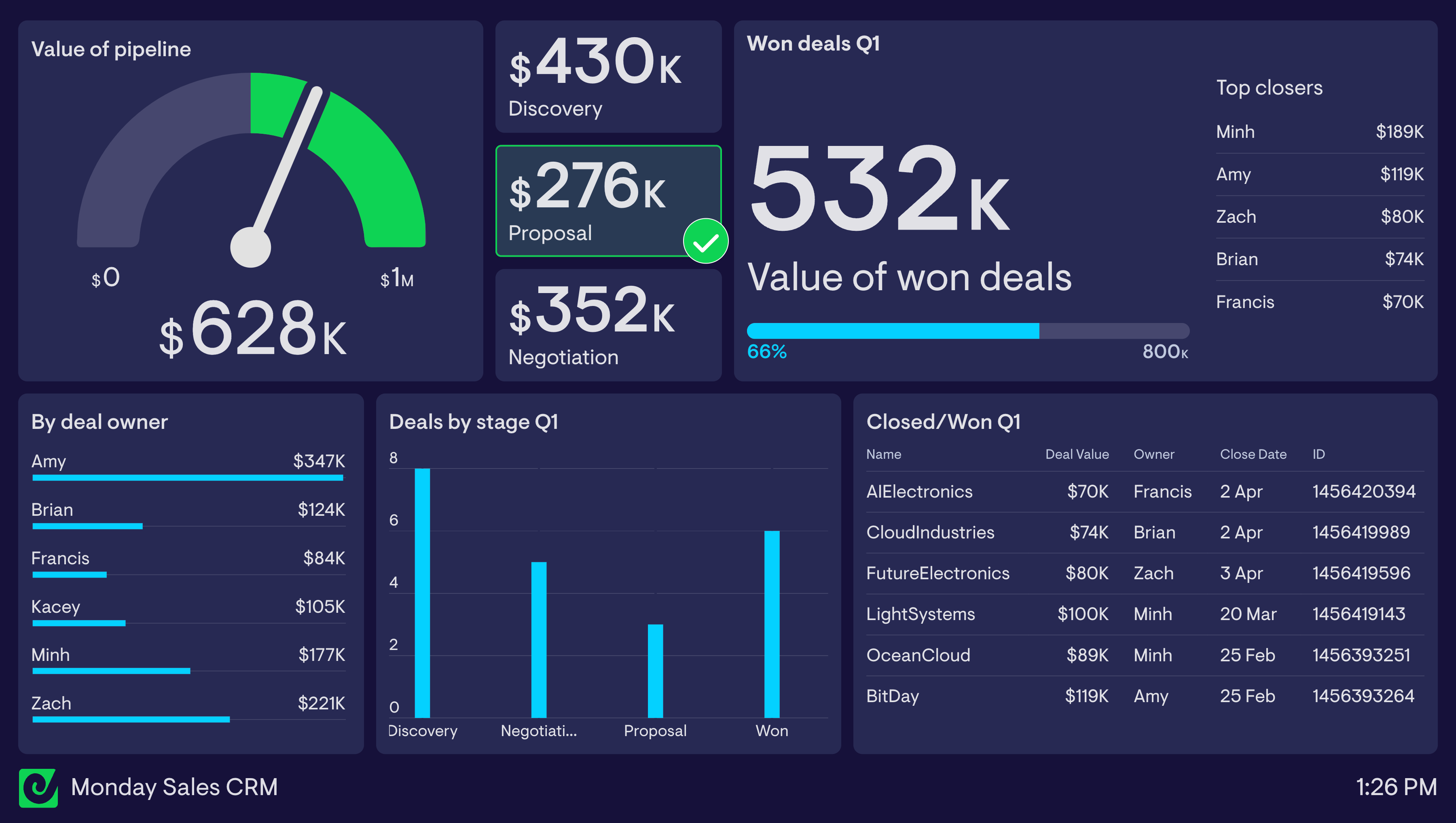Viewport: 1456px width, 823px height.
Task: Click BitDay in Closed/Won table
Action: (x=892, y=696)
